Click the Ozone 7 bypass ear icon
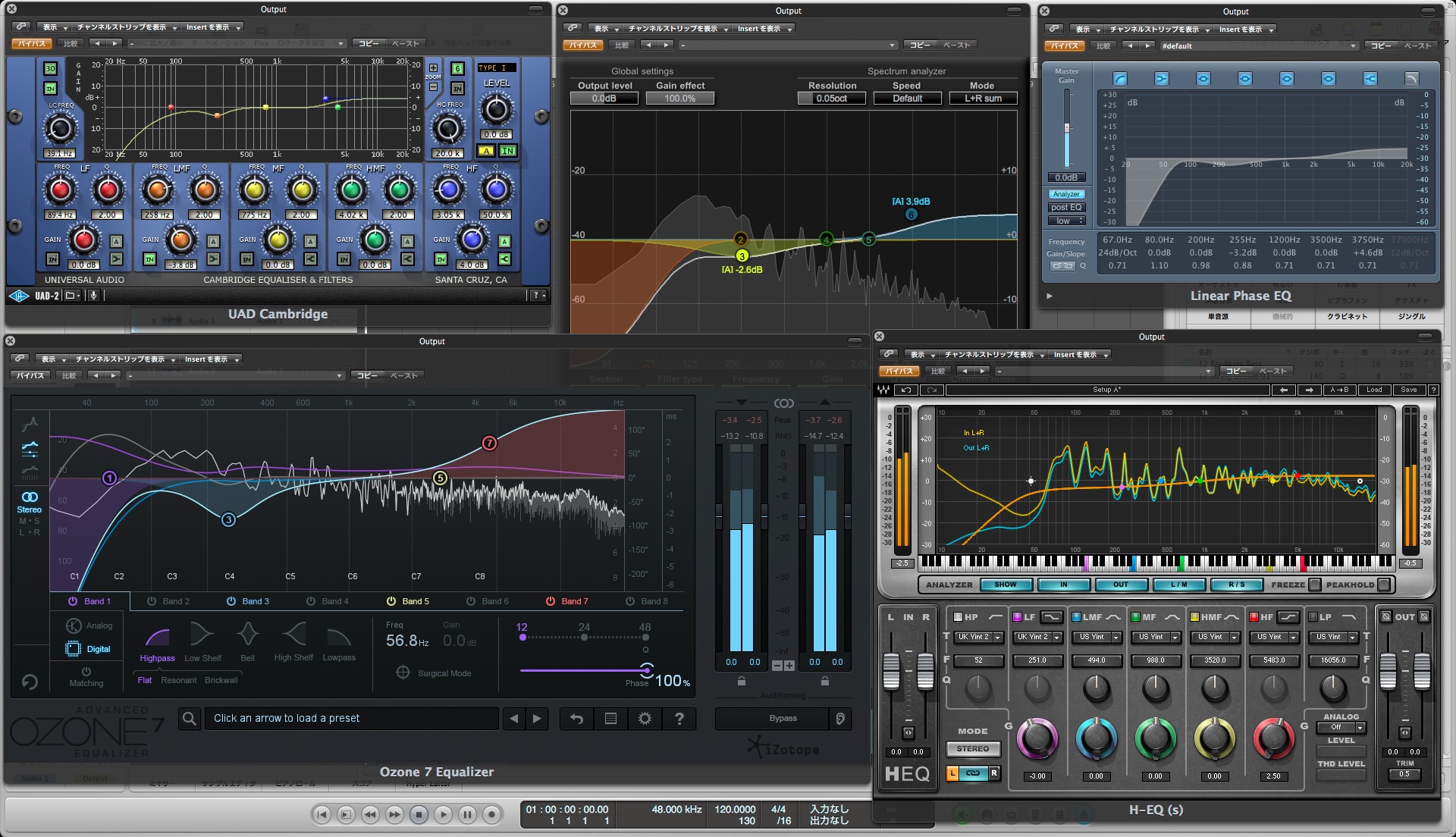The height and width of the screenshot is (837, 1456). point(840,719)
